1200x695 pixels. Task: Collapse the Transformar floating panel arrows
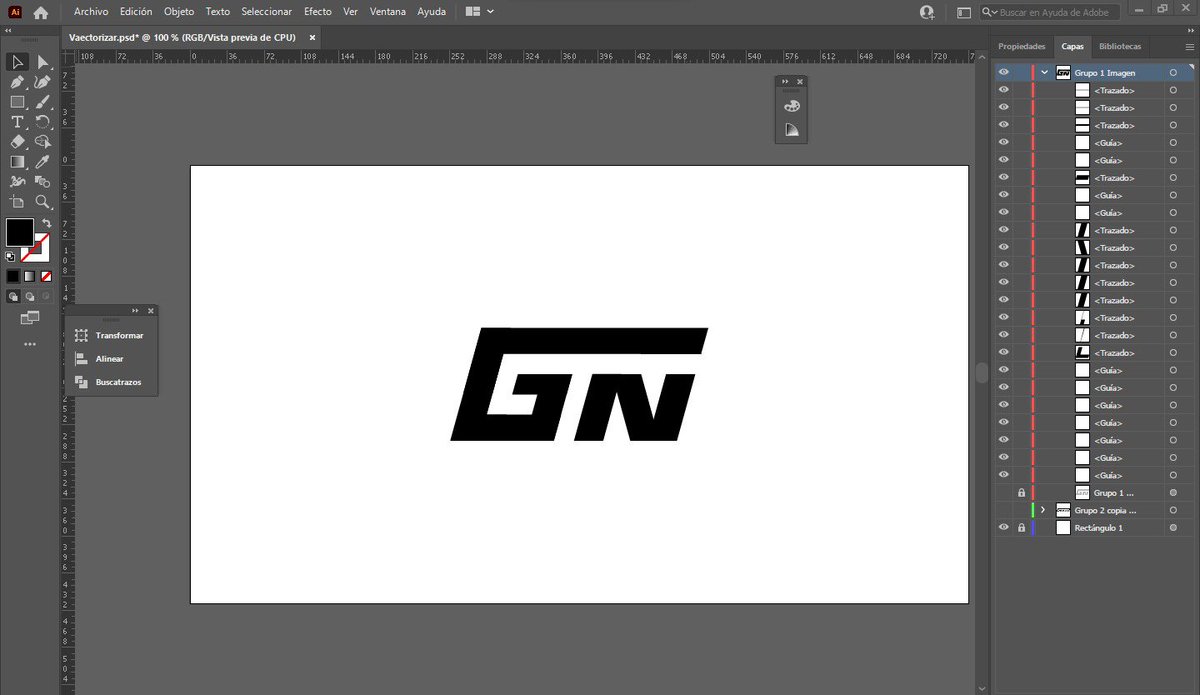click(135, 311)
